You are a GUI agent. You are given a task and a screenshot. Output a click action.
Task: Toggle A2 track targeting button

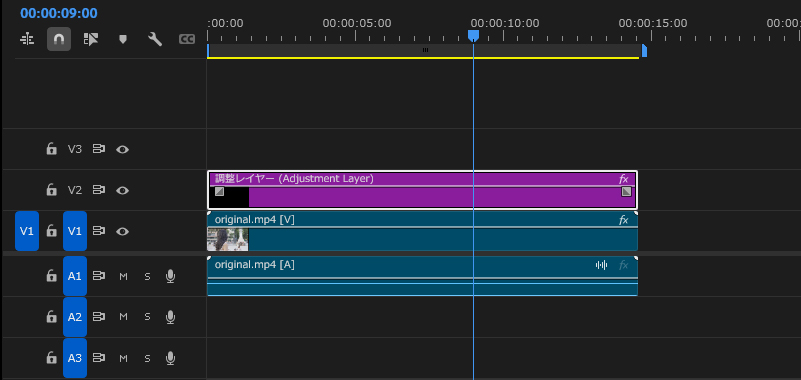(x=75, y=317)
